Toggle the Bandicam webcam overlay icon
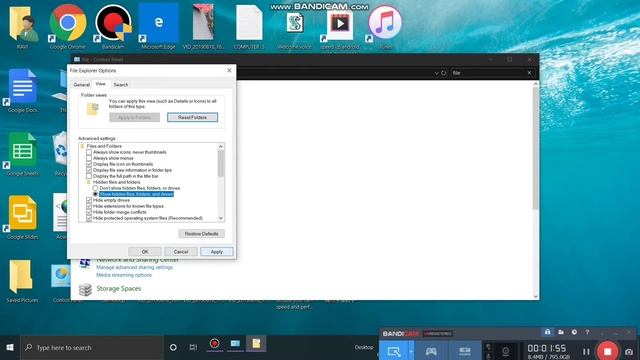640x360 pixels. (505, 351)
